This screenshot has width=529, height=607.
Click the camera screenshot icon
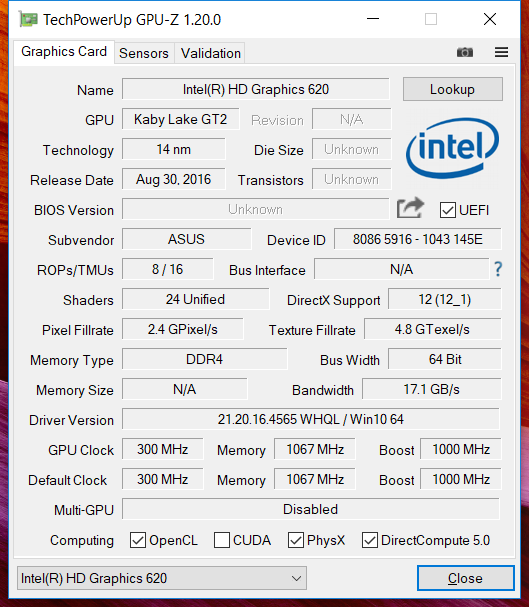(x=464, y=52)
